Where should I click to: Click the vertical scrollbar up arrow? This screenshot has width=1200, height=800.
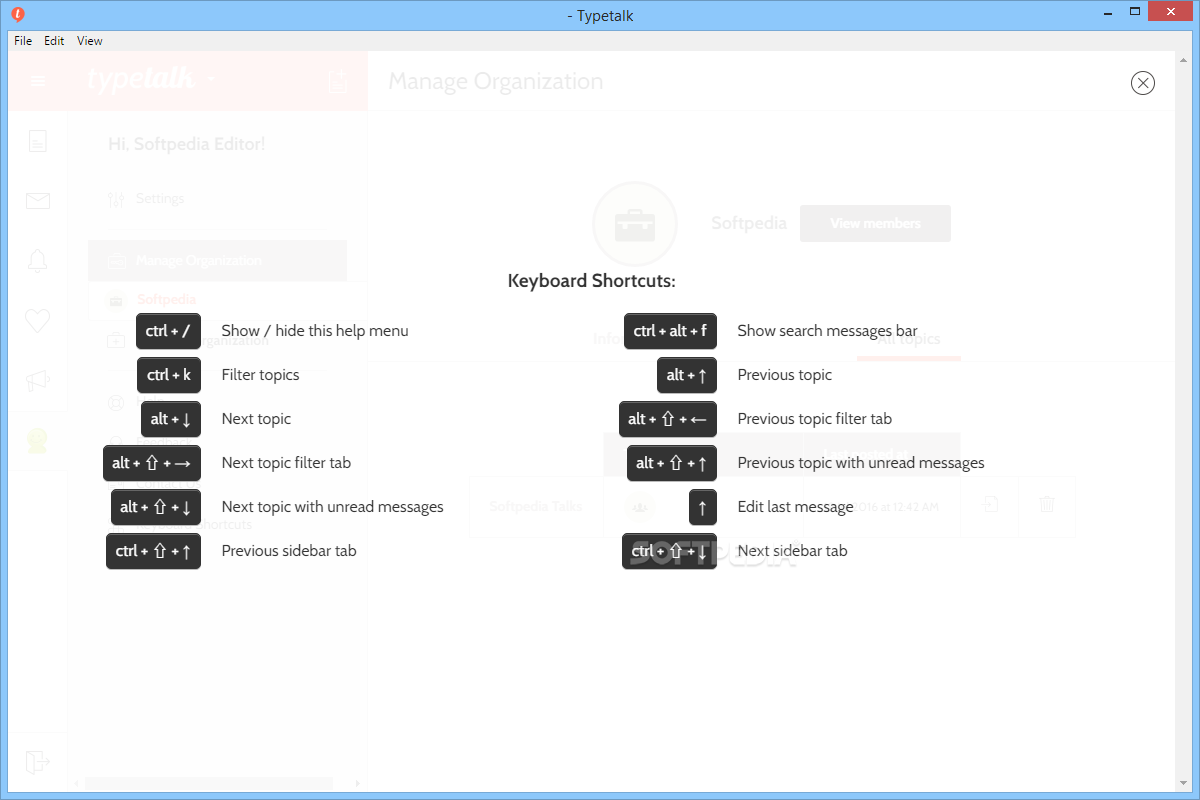(x=1183, y=58)
